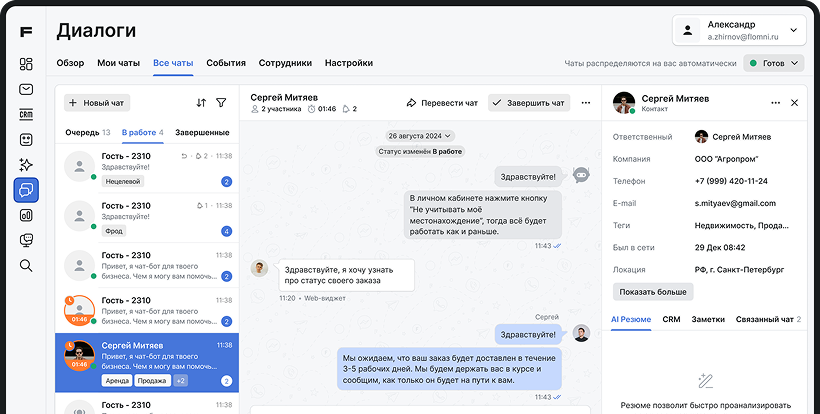Click the search magnifier in sidebar
Screen dimensions: 820x414
pos(26,265)
